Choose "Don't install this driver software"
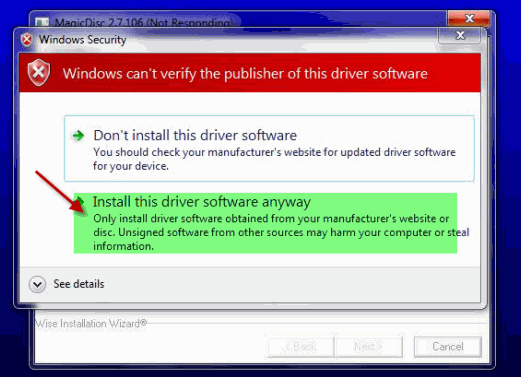This screenshot has width=521, height=377. [269, 148]
